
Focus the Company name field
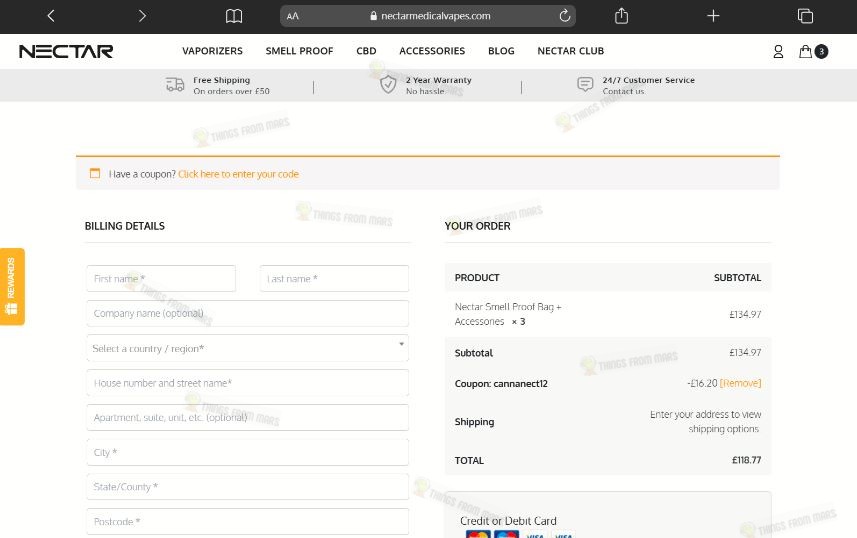coord(248,313)
